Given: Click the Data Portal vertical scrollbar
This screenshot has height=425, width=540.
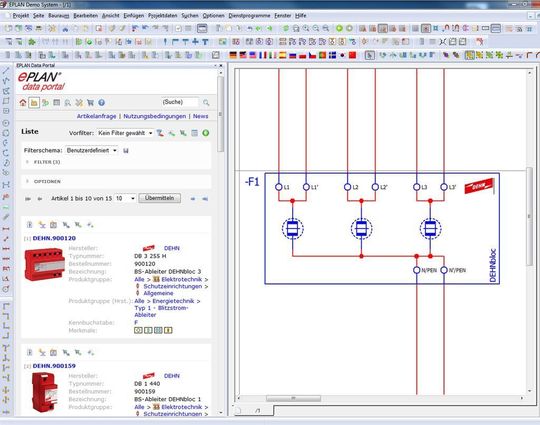Looking at the screenshot, I should pos(220,114).
